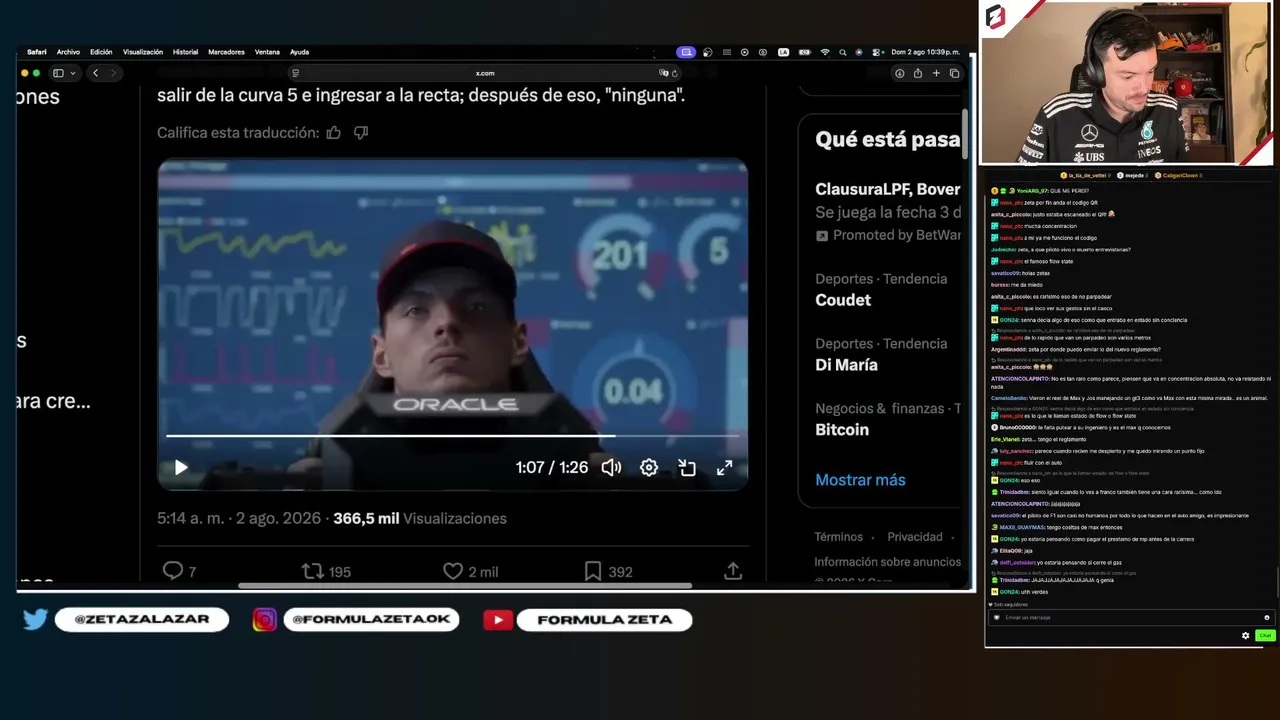Show Safari tab overview

coord(954,73)
